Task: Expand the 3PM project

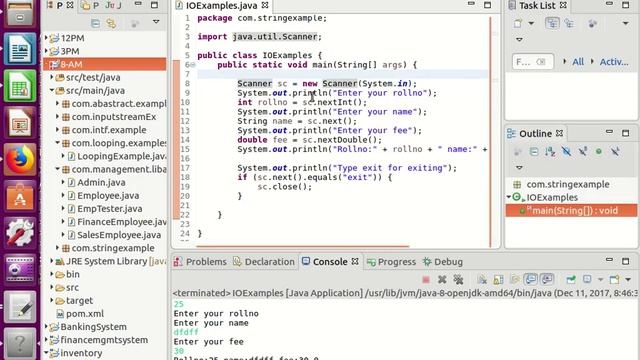Action: (x=46, y=51)
